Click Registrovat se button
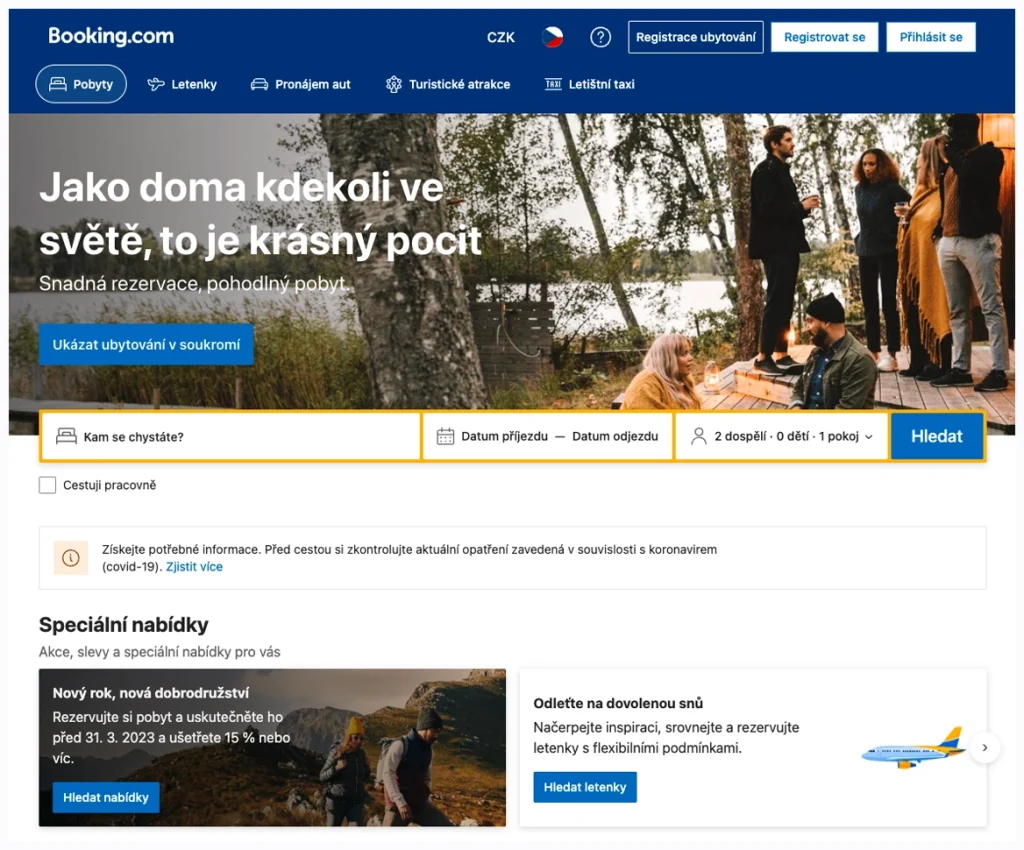This screenshot has height=850, width=1024. coord(824,37)
